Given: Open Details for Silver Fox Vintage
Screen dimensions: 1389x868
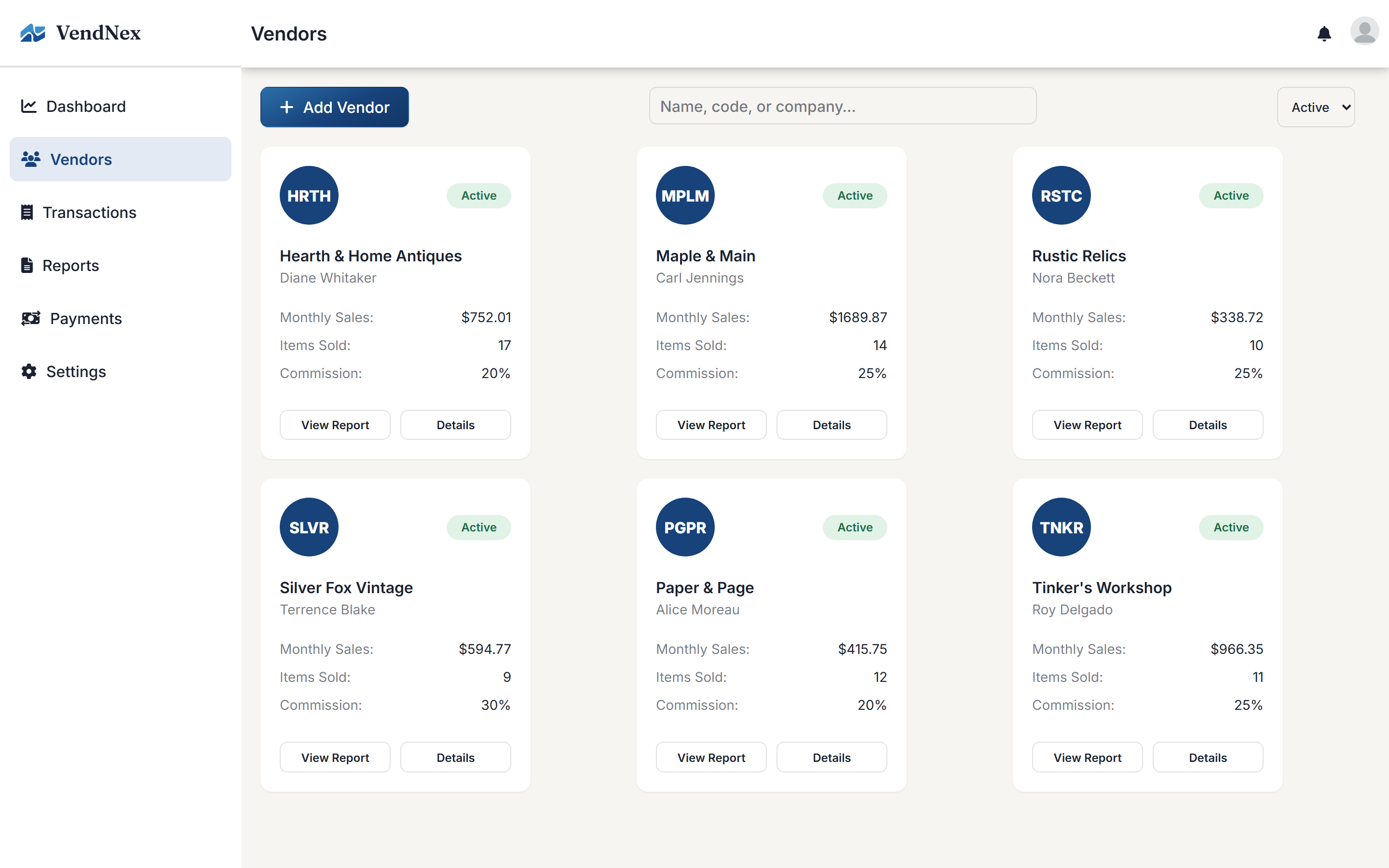Looking at the screenshot, I should 456,757.
